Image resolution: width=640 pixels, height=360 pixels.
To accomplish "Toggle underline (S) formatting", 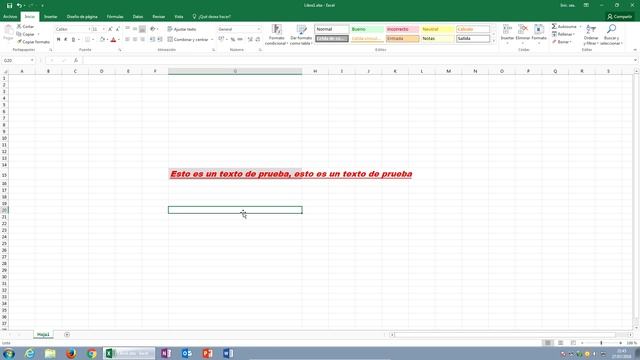I will tap(73, 40).
